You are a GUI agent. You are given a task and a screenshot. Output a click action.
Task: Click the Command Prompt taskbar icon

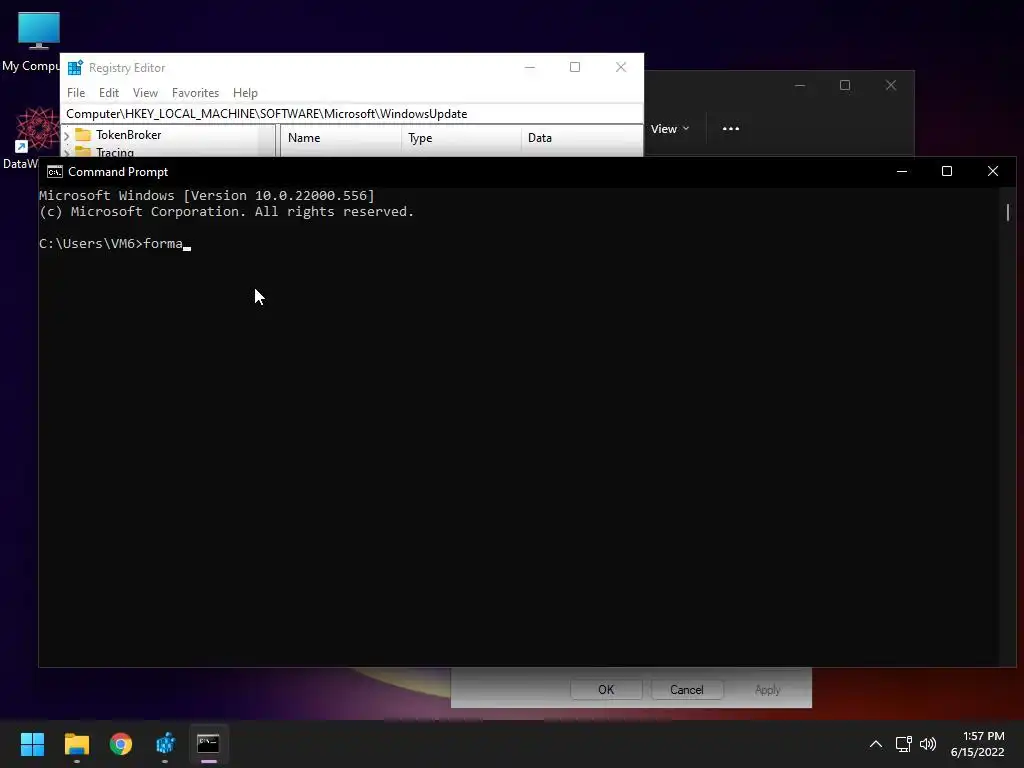tap(208, 744)
